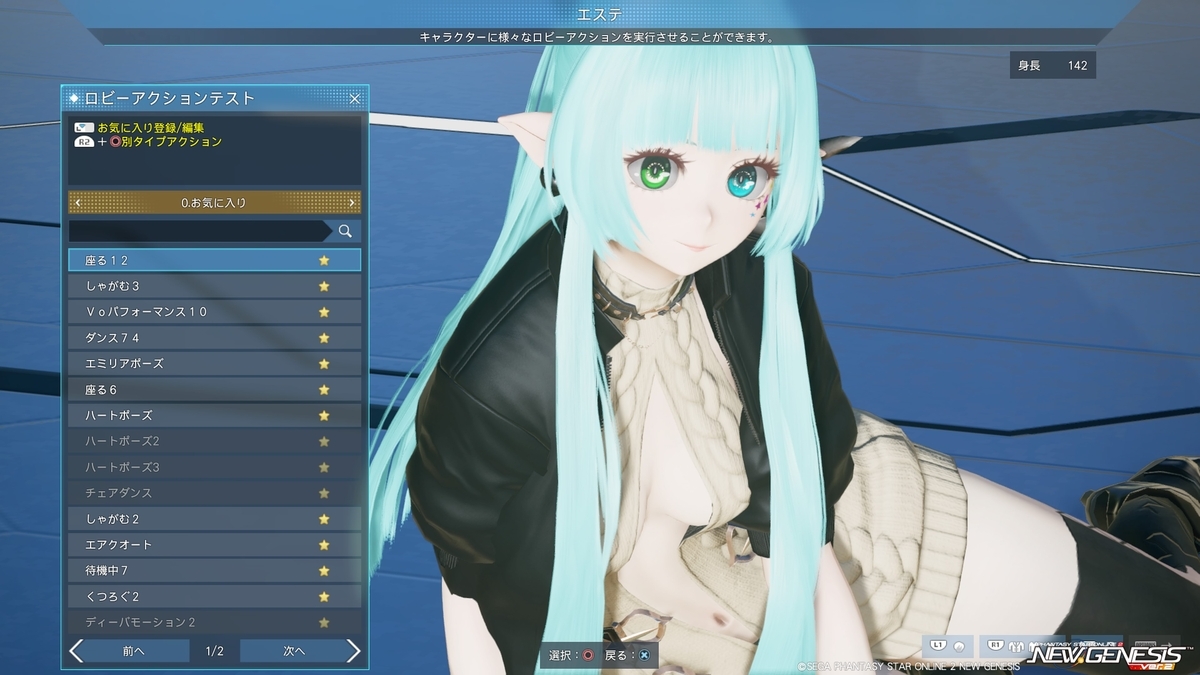Viewport: 1200px width, 675px height.
Task: Select the greyed ハートポーズ2 entry
Action: pos(214,441)
